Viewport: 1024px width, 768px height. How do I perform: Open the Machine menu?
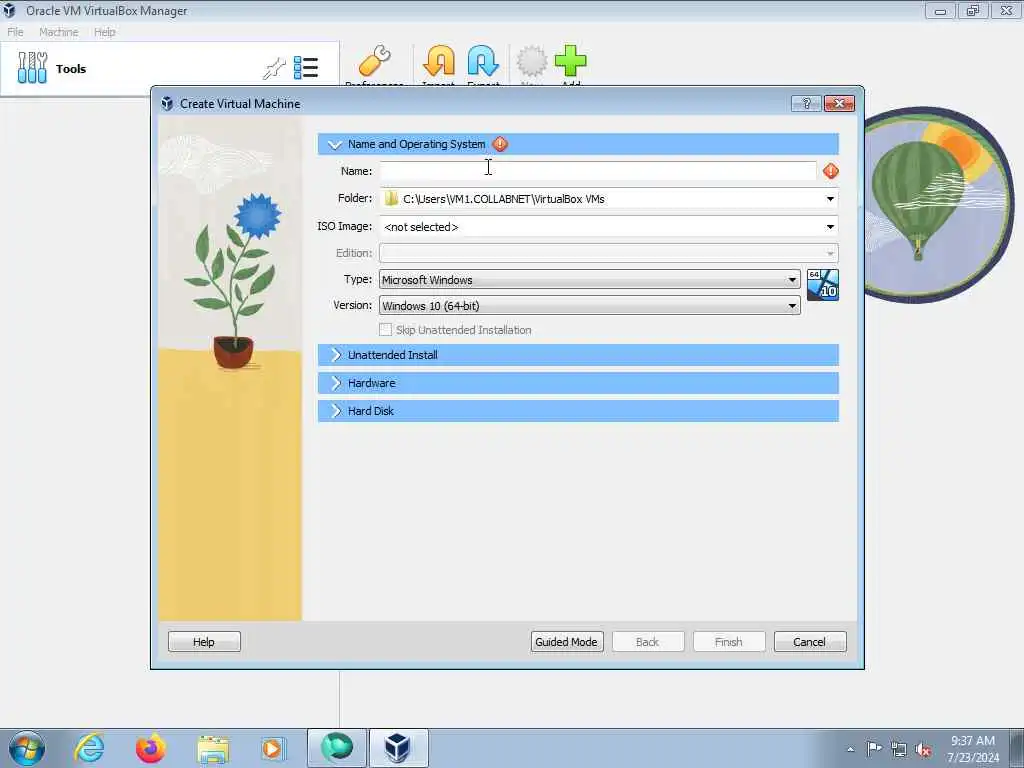tap(59, 32)
